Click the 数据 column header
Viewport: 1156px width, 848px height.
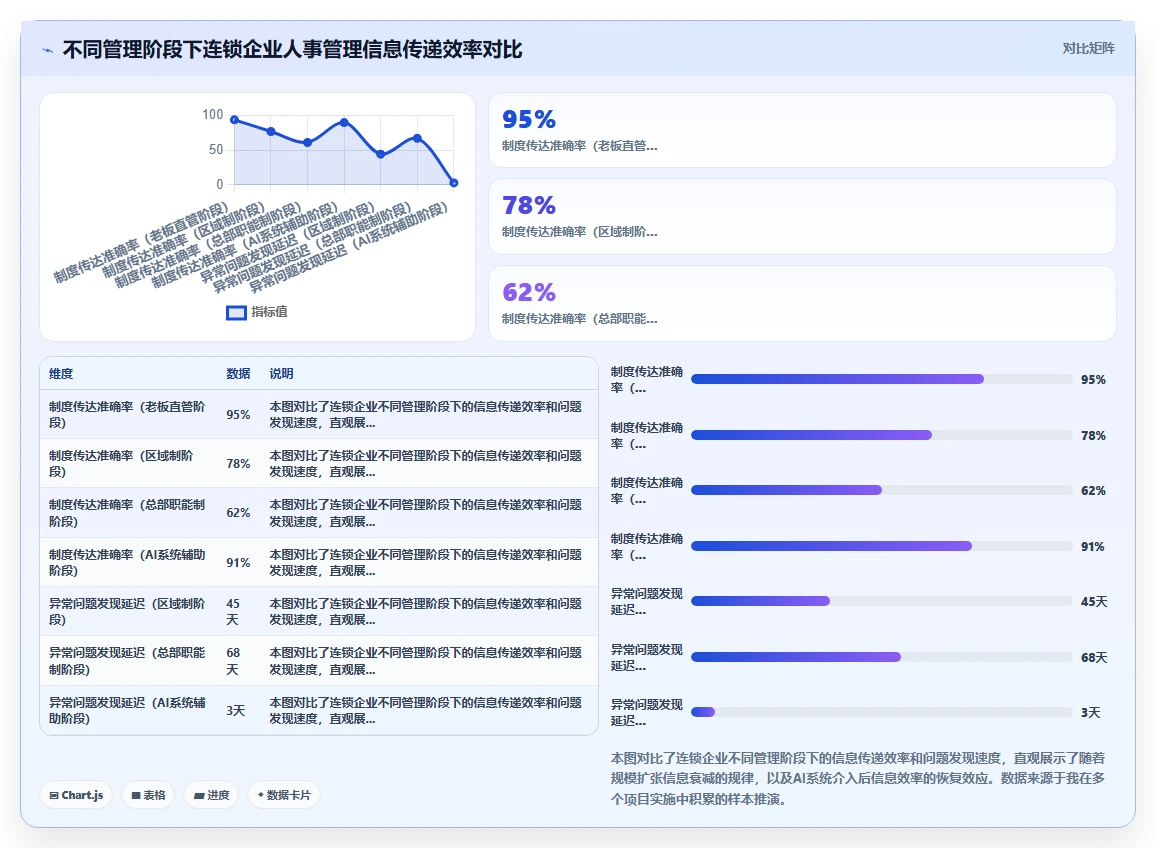[x=238, y=374]
